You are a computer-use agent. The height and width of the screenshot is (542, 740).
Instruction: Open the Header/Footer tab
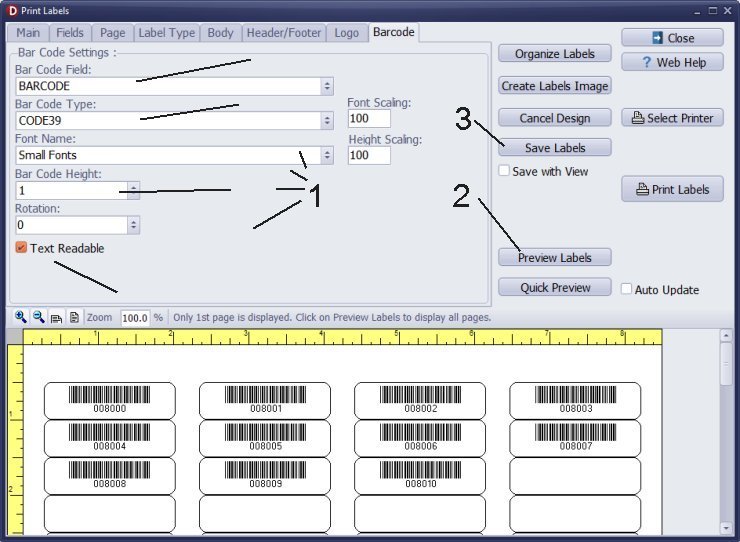(x=285, y=33)
